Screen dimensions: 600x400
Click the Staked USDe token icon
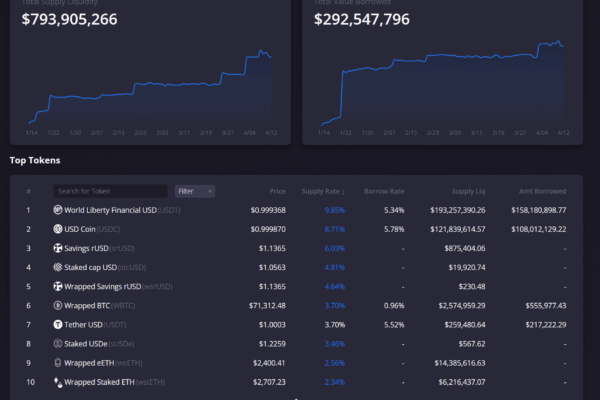[x=57, y=343]
